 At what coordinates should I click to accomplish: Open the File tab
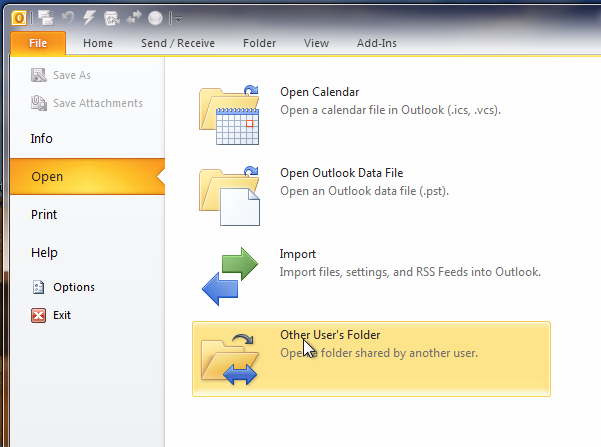[38, 43]
